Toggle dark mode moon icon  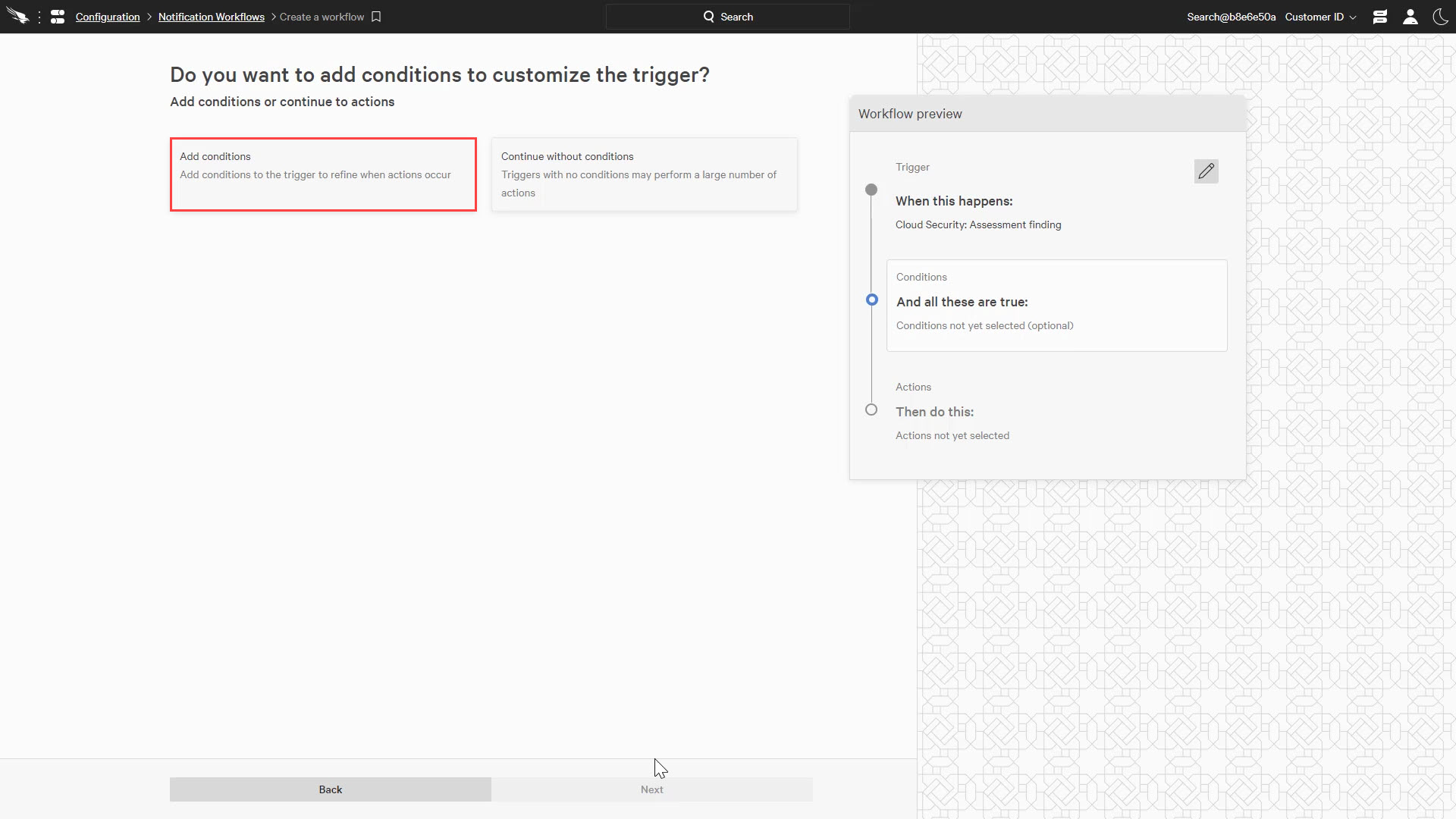[1440, 17]
